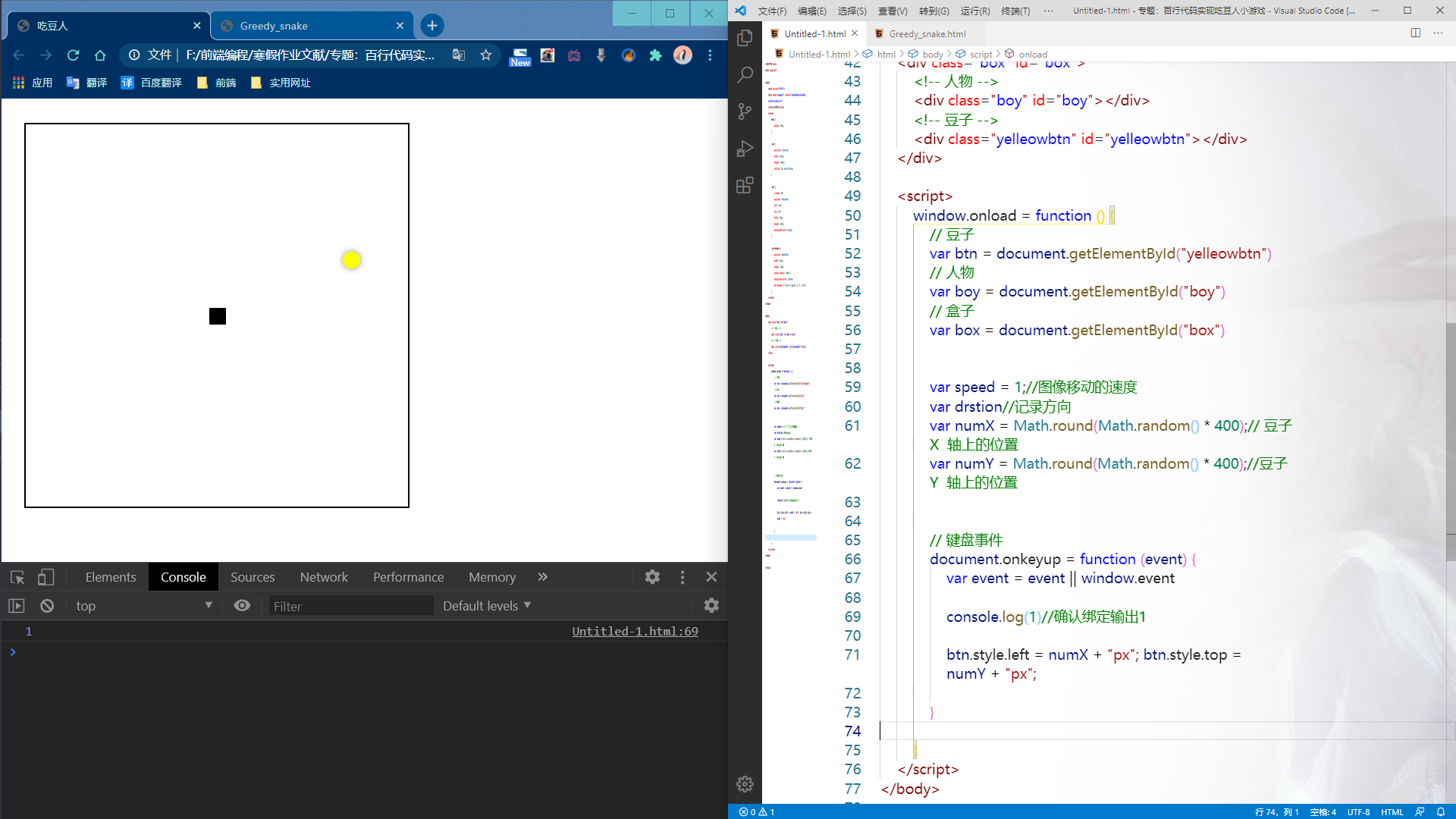Open the Untitled-1.html:69 source link

point(635,631)
